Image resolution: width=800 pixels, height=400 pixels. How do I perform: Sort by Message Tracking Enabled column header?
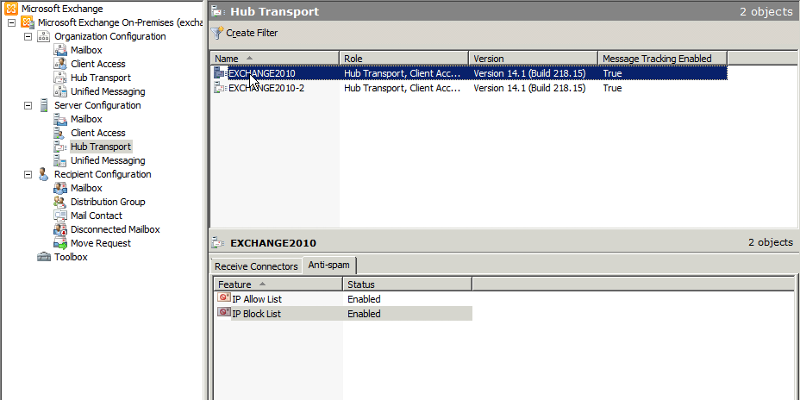pyautogui.click(x=663, y=58)
